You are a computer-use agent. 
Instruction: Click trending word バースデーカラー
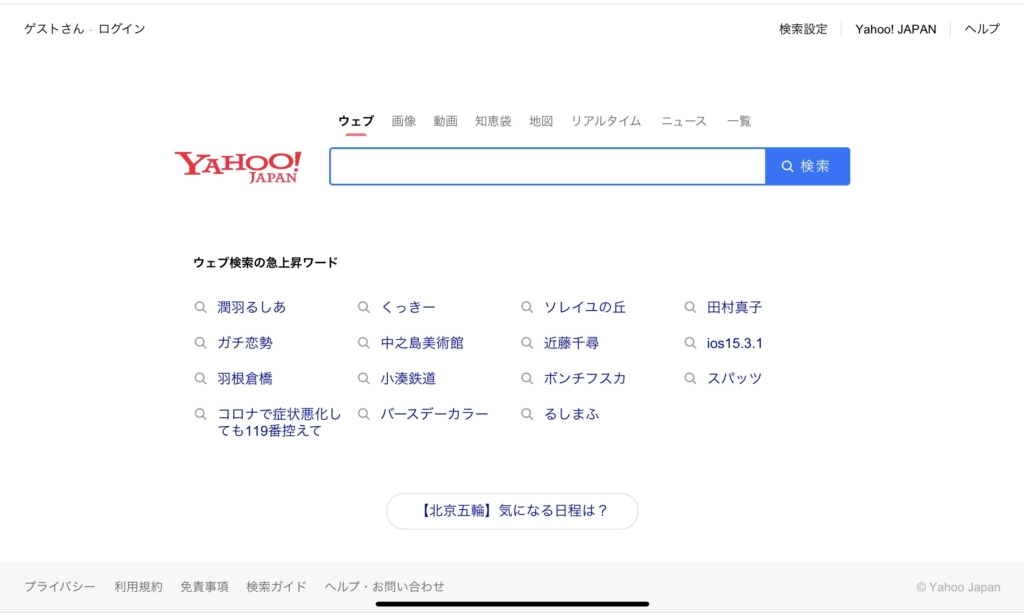pos(434,414)
